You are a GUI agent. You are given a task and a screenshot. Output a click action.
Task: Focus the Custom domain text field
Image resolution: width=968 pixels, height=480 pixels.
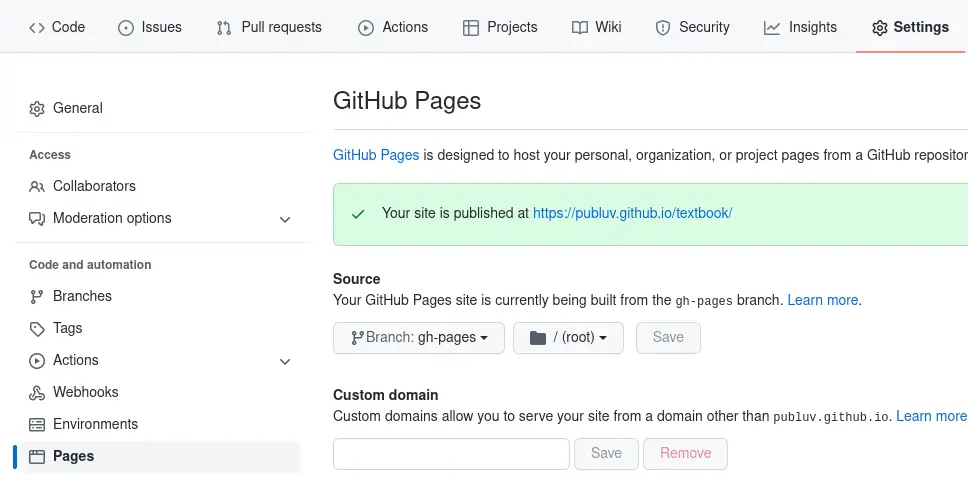tap(451, 453)
